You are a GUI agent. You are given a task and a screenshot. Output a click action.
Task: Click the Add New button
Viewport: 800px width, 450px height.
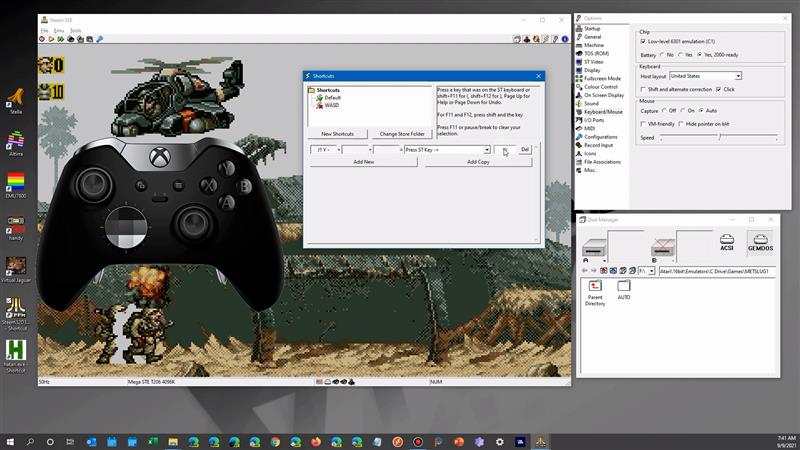(x=364, y=162)
